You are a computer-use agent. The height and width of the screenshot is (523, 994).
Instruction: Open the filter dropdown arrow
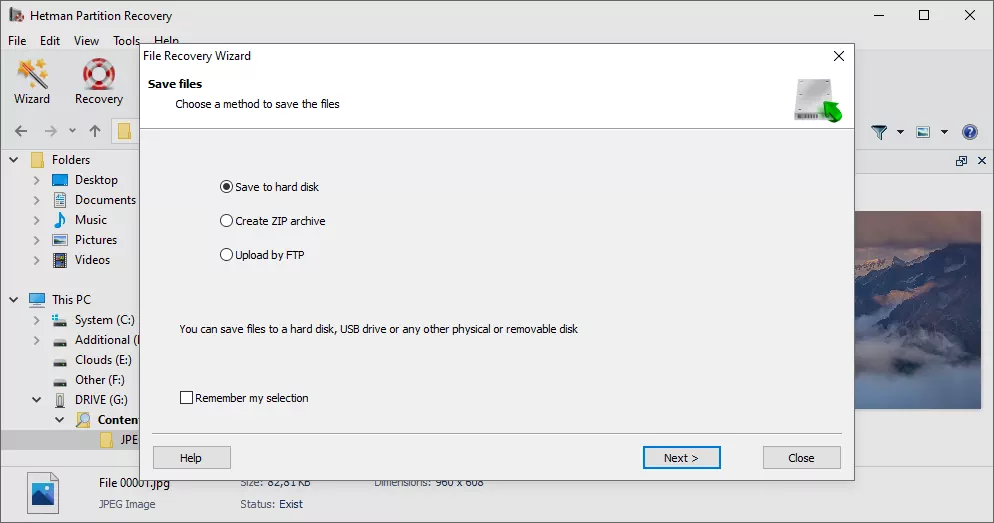900,132
